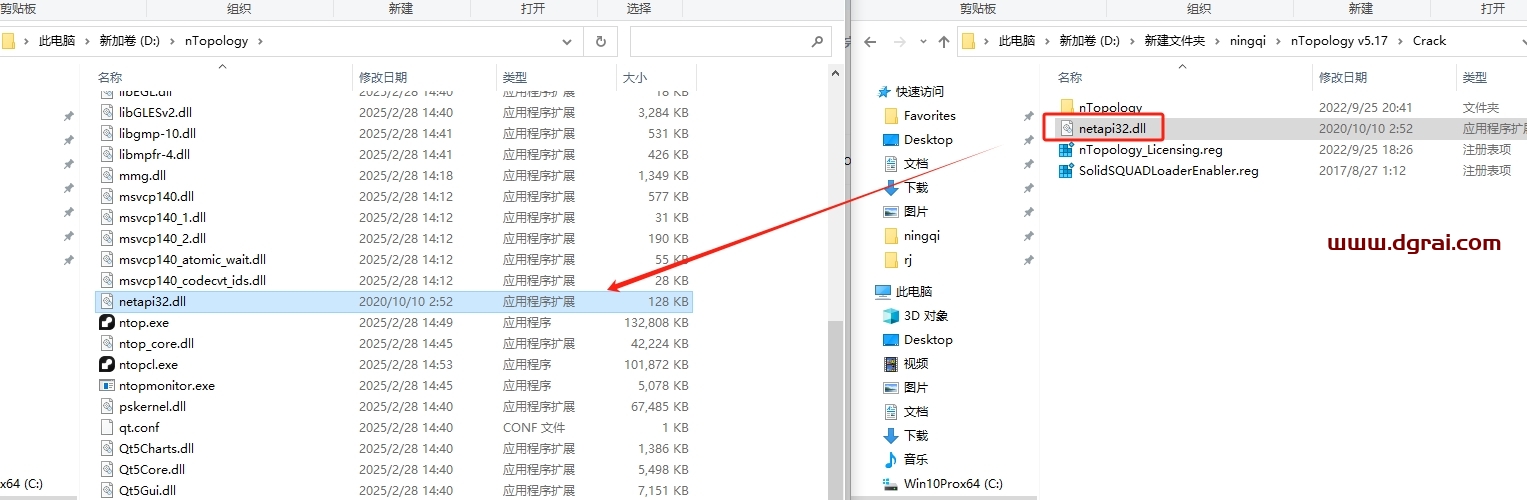Screen dimensions: 1527x500
Task: Click nTopology_Licensing.reg registry icon
Action: click(x=1067, y=150)
